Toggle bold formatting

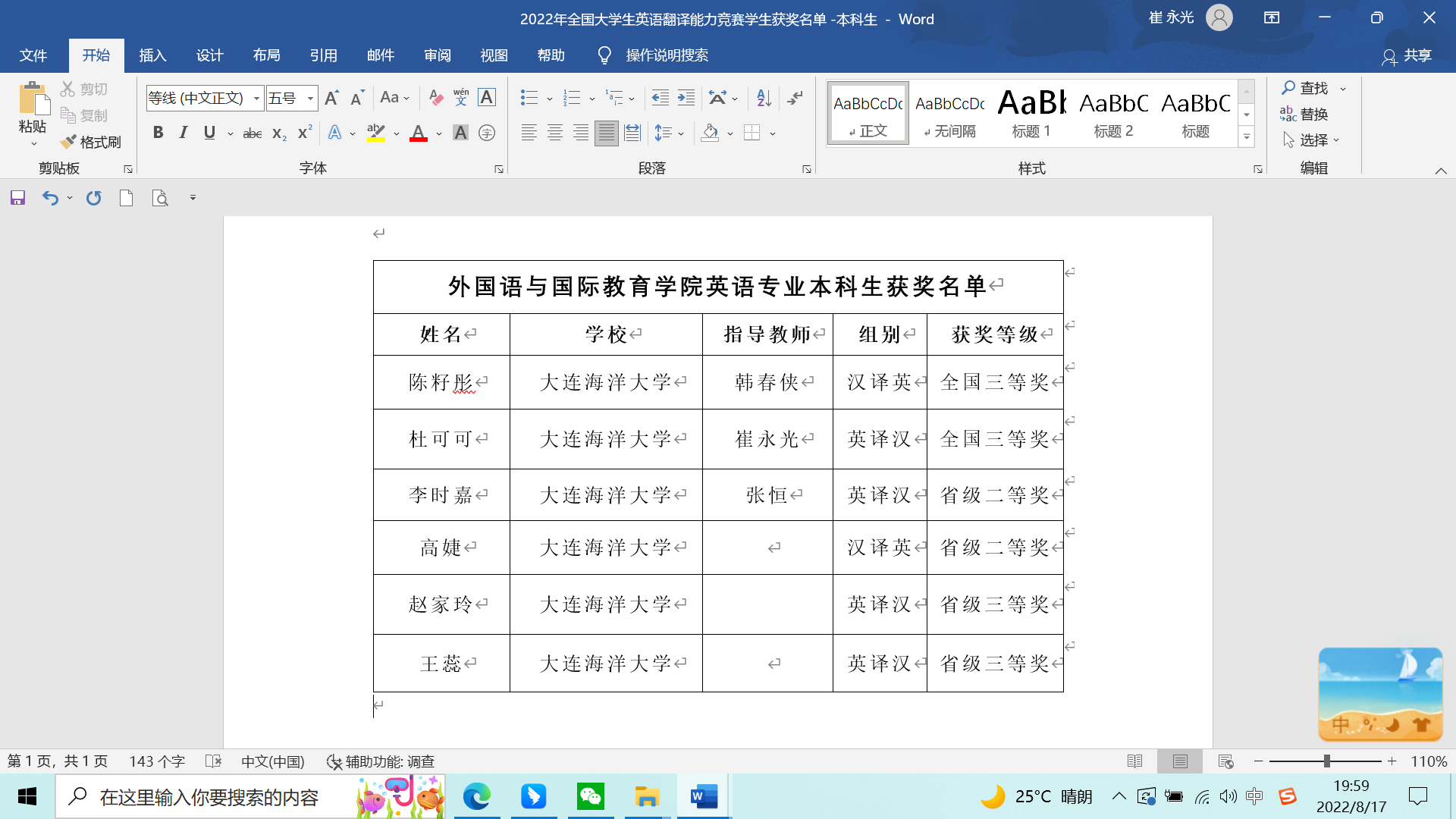pos(158,133)
